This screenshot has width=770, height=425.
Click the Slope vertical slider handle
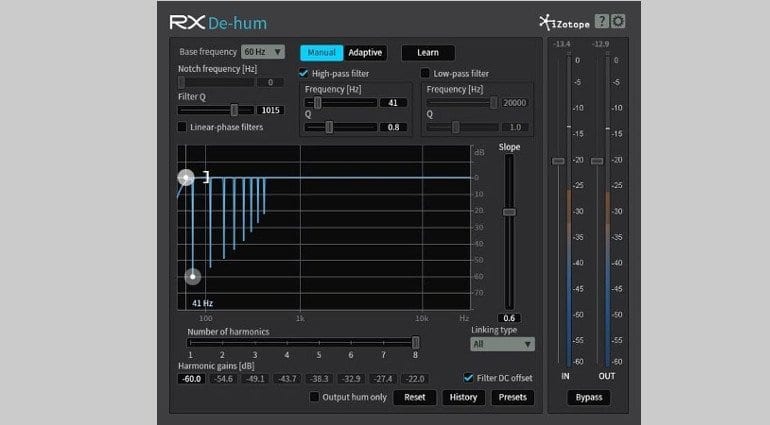(509, 212)
